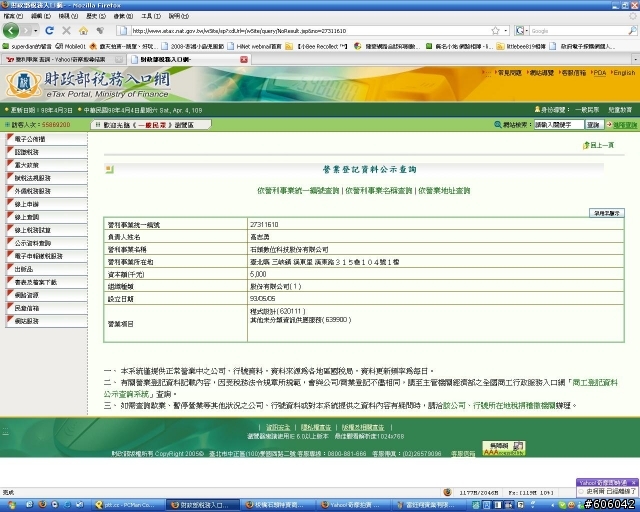Launch Firefox from the quick launch icon
Image resolution: width=640 pixels, height=512 pixels.
pos(42,505)
